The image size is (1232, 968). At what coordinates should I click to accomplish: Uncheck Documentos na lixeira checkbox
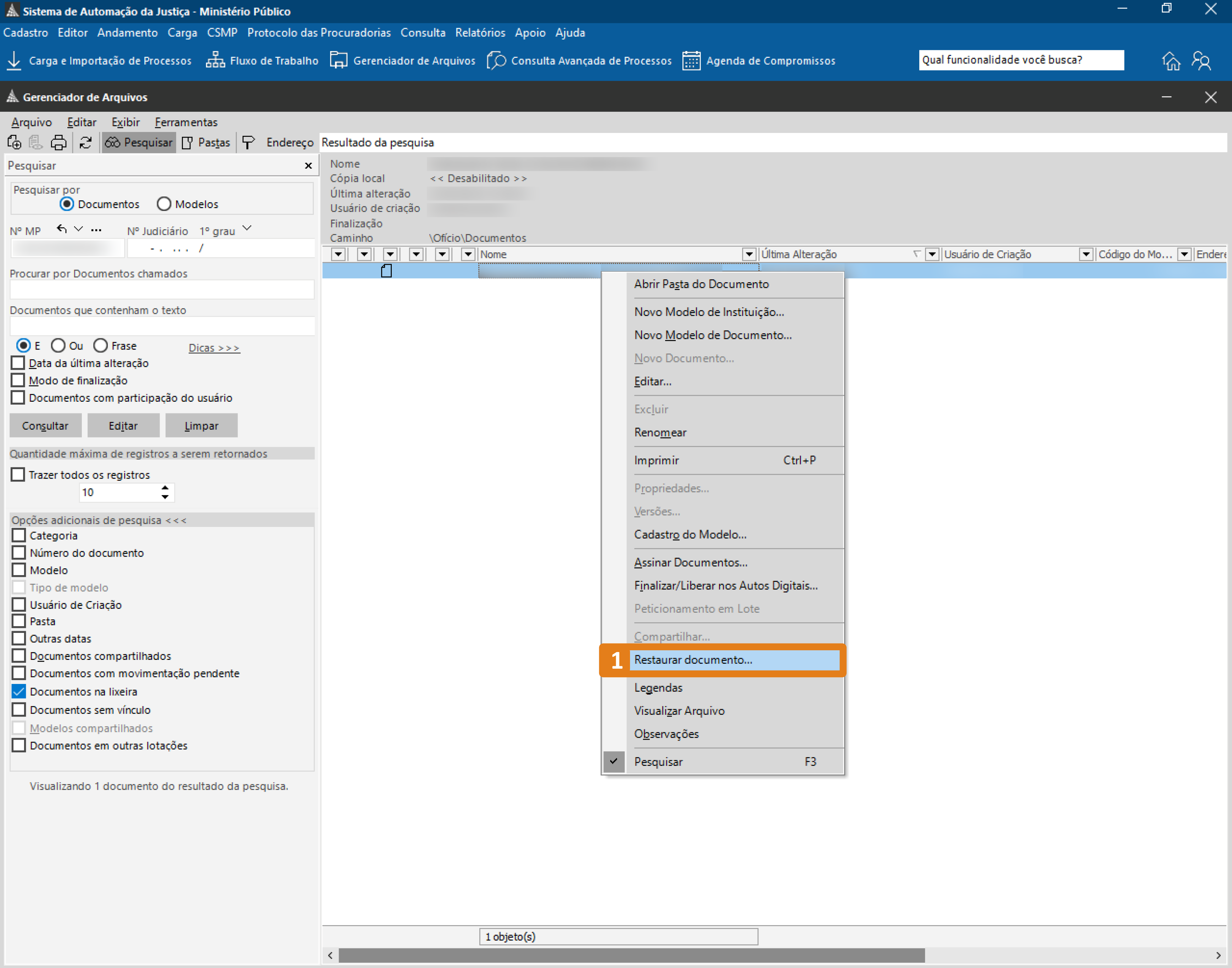tap(19, 691)
